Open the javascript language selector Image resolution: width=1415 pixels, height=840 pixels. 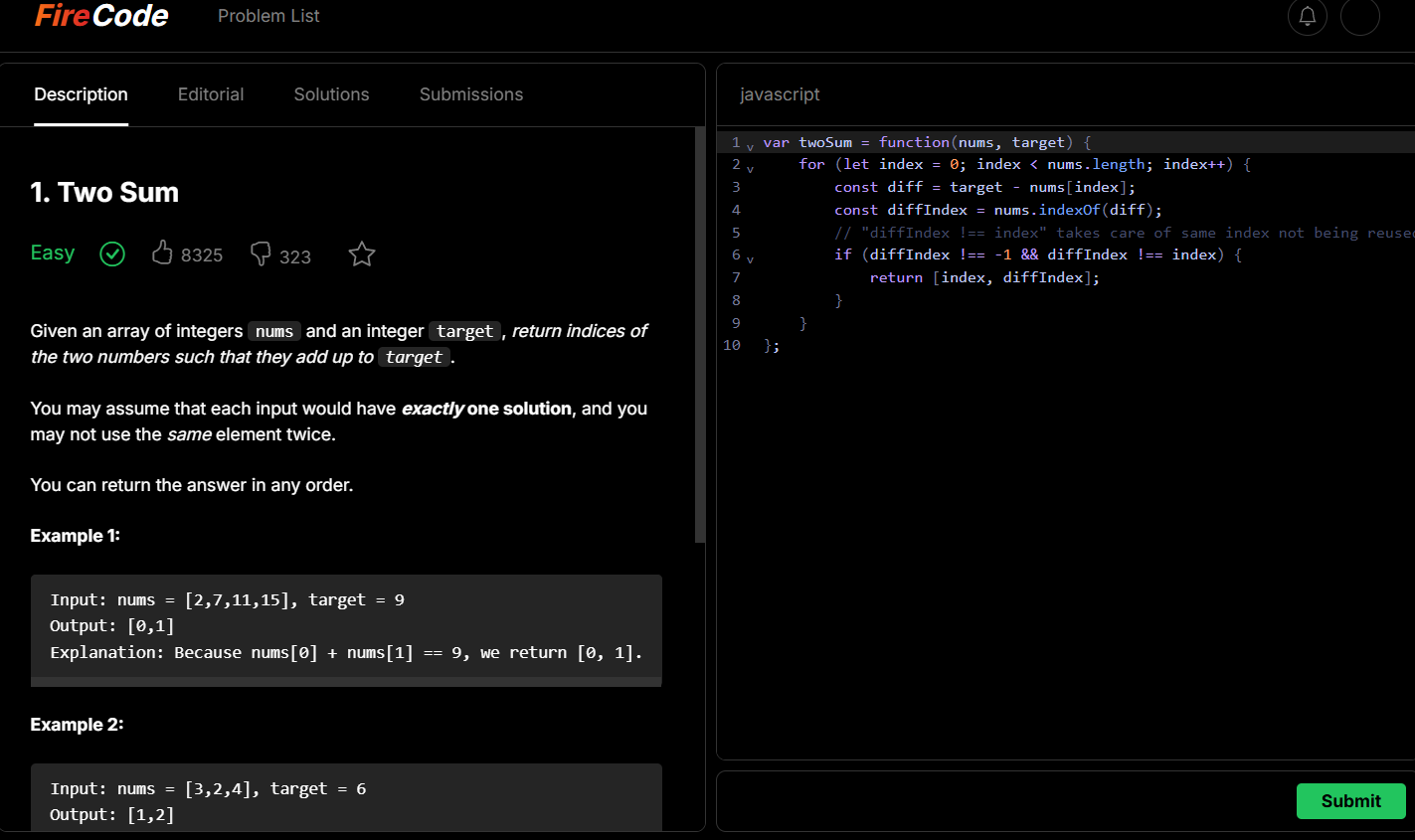tap(780, 93)
